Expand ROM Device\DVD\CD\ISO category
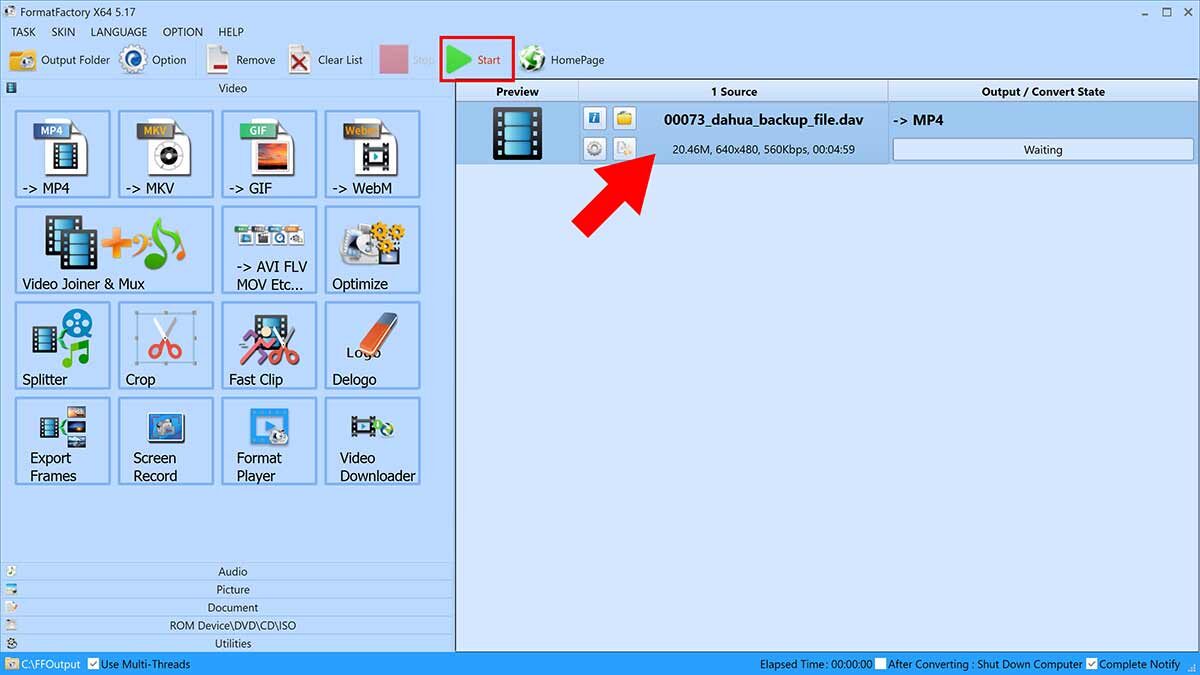This screenshot has height=675, width=1200. 232,625
